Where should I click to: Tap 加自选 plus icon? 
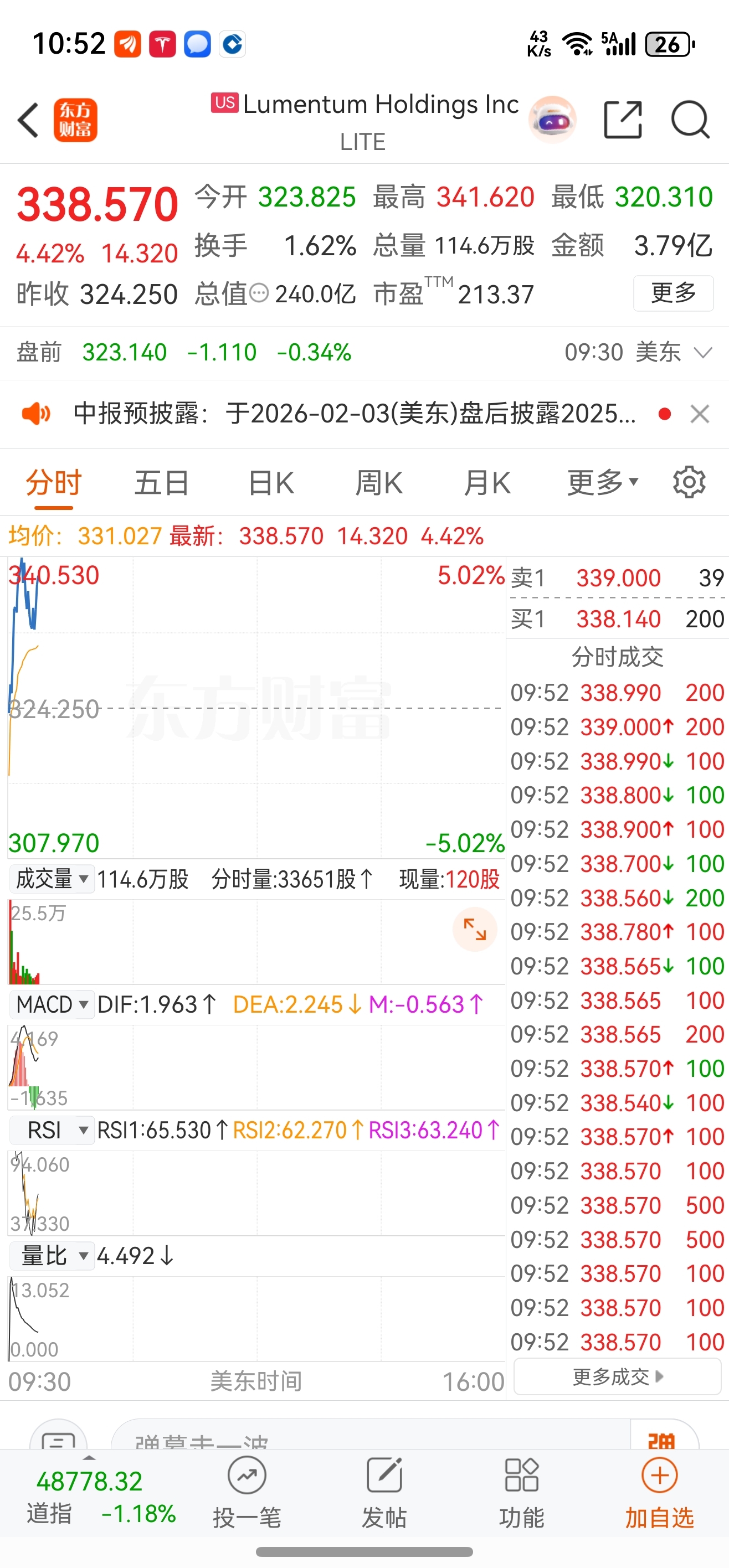tap(660, 1476)
